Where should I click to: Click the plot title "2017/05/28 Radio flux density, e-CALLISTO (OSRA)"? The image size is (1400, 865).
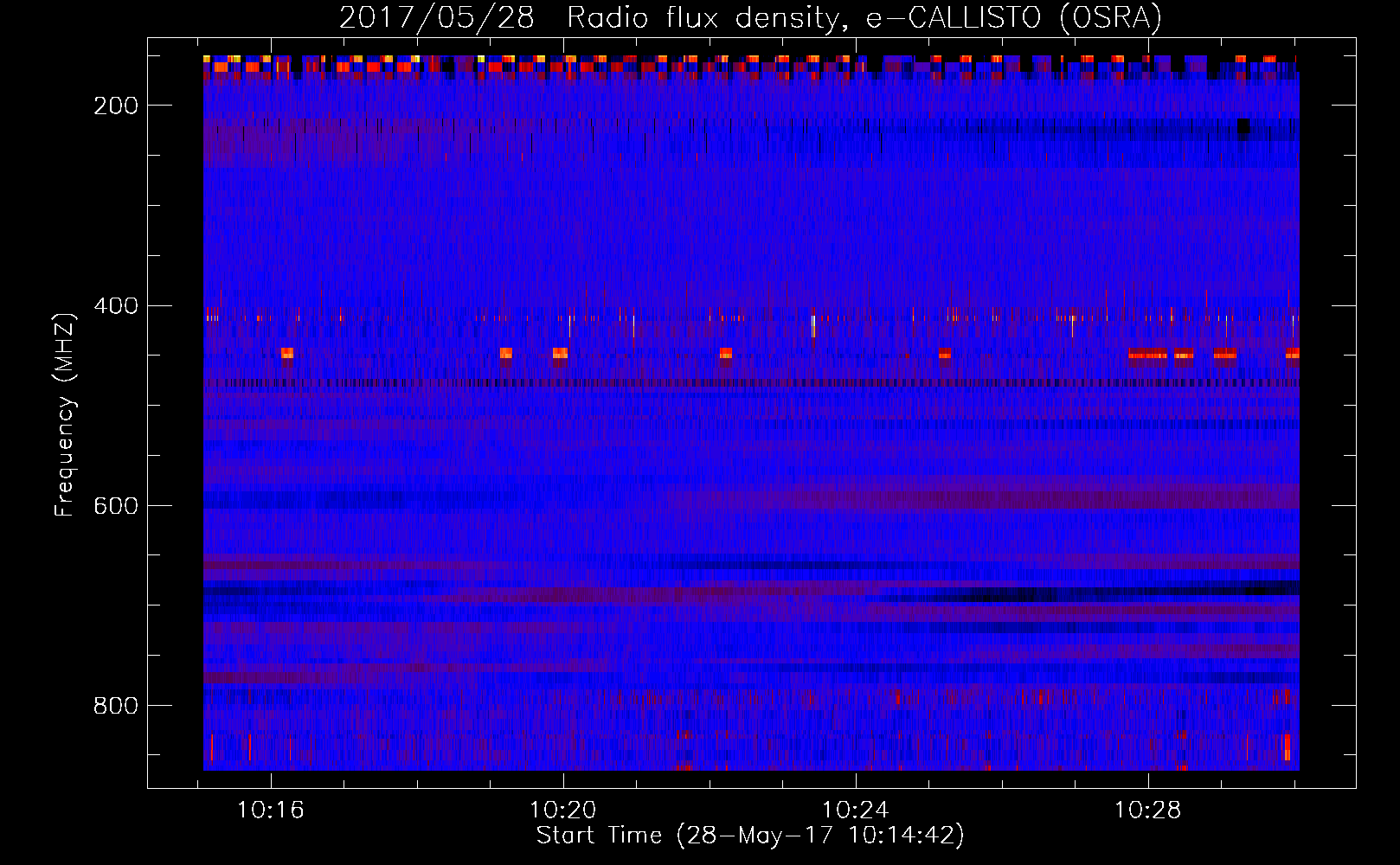tap(750, 18)
